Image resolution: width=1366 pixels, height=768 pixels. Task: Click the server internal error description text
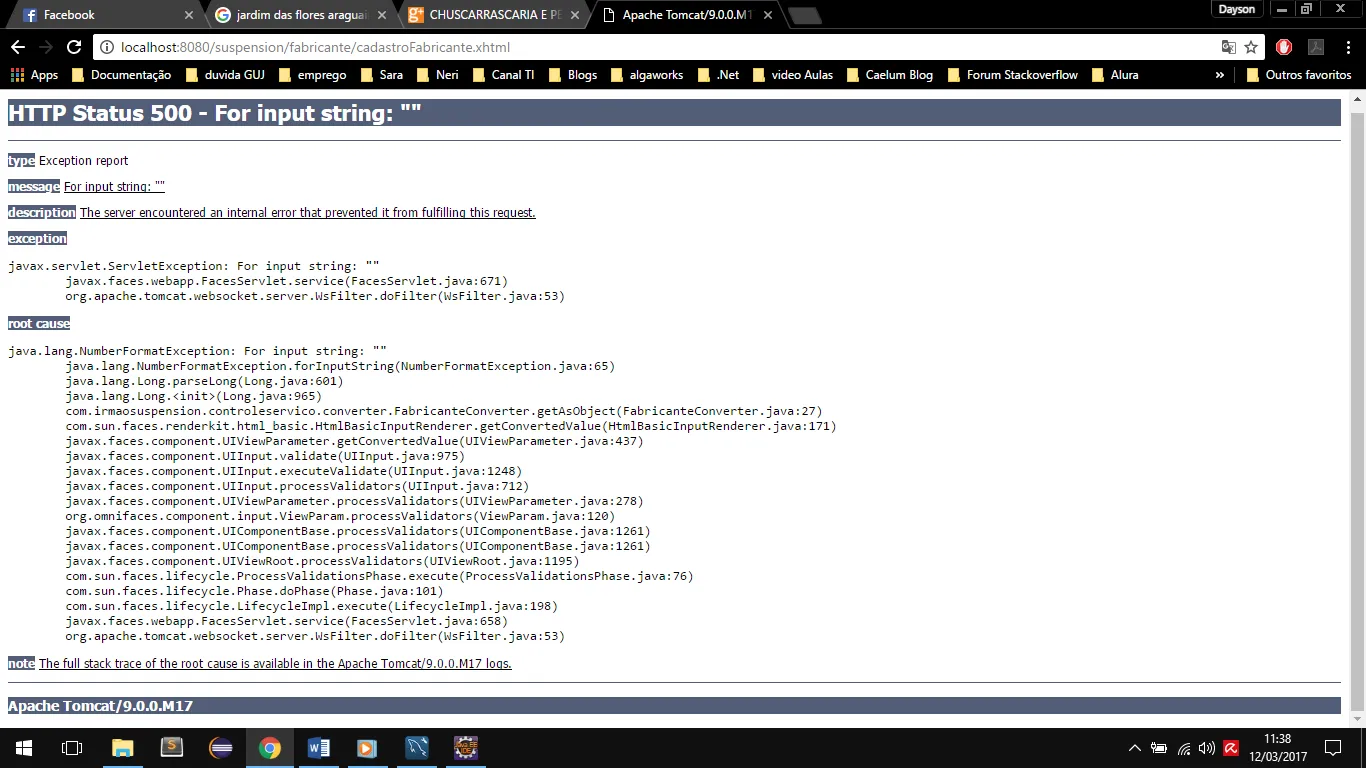308,212
